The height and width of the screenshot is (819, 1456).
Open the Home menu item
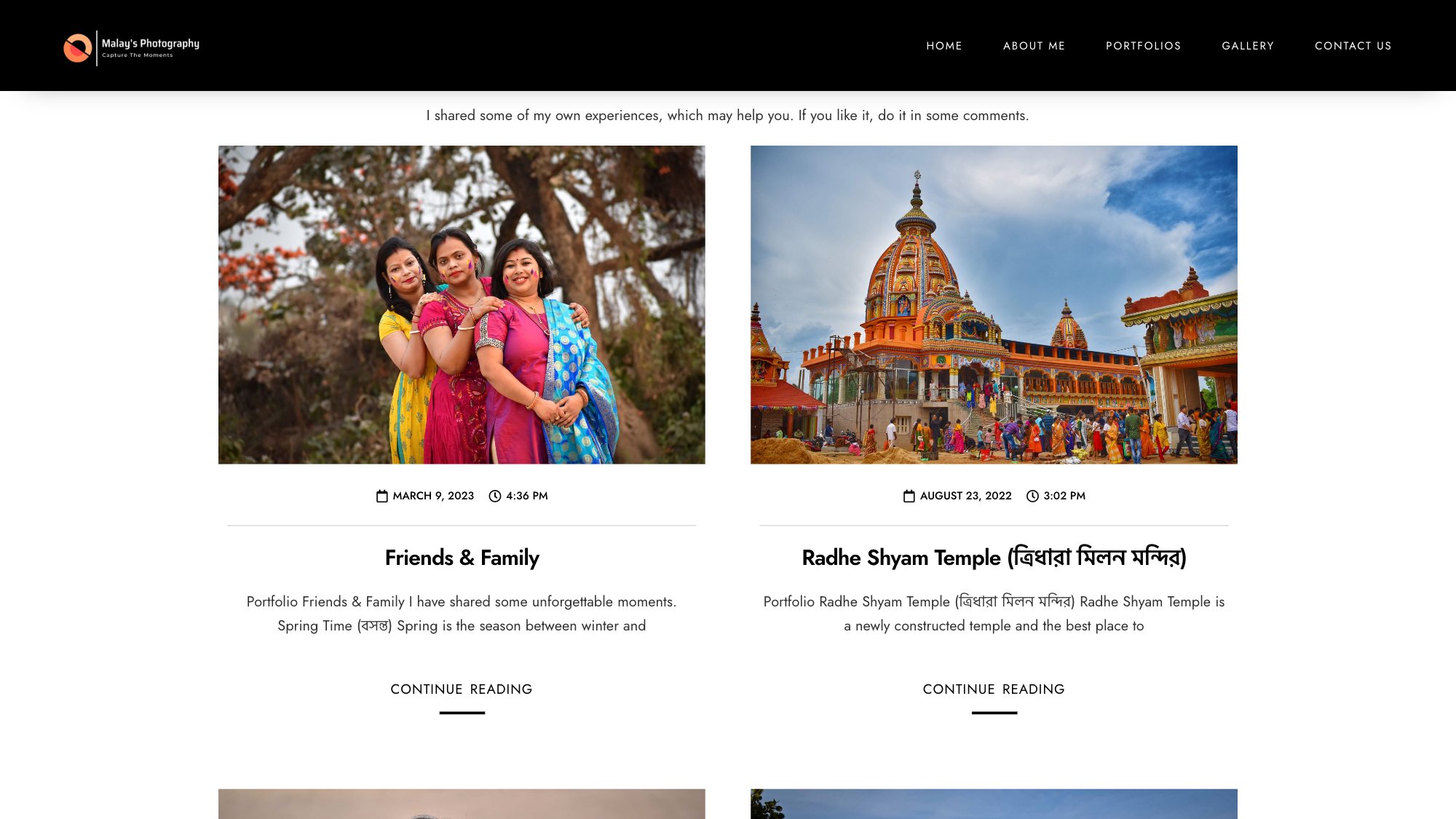click(x=944, y=46)
